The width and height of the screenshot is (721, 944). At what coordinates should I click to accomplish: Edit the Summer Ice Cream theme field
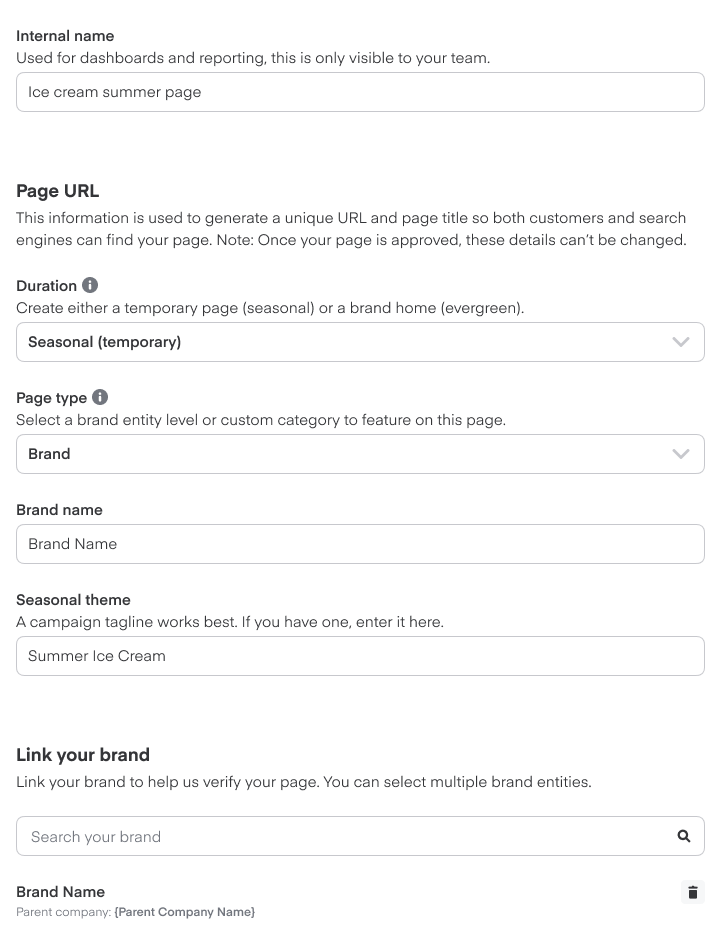tap(360, 656)
